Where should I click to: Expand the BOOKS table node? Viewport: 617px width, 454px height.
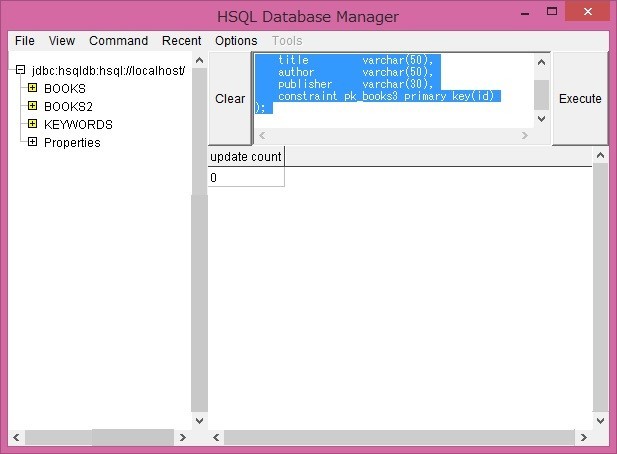(33, 88)
